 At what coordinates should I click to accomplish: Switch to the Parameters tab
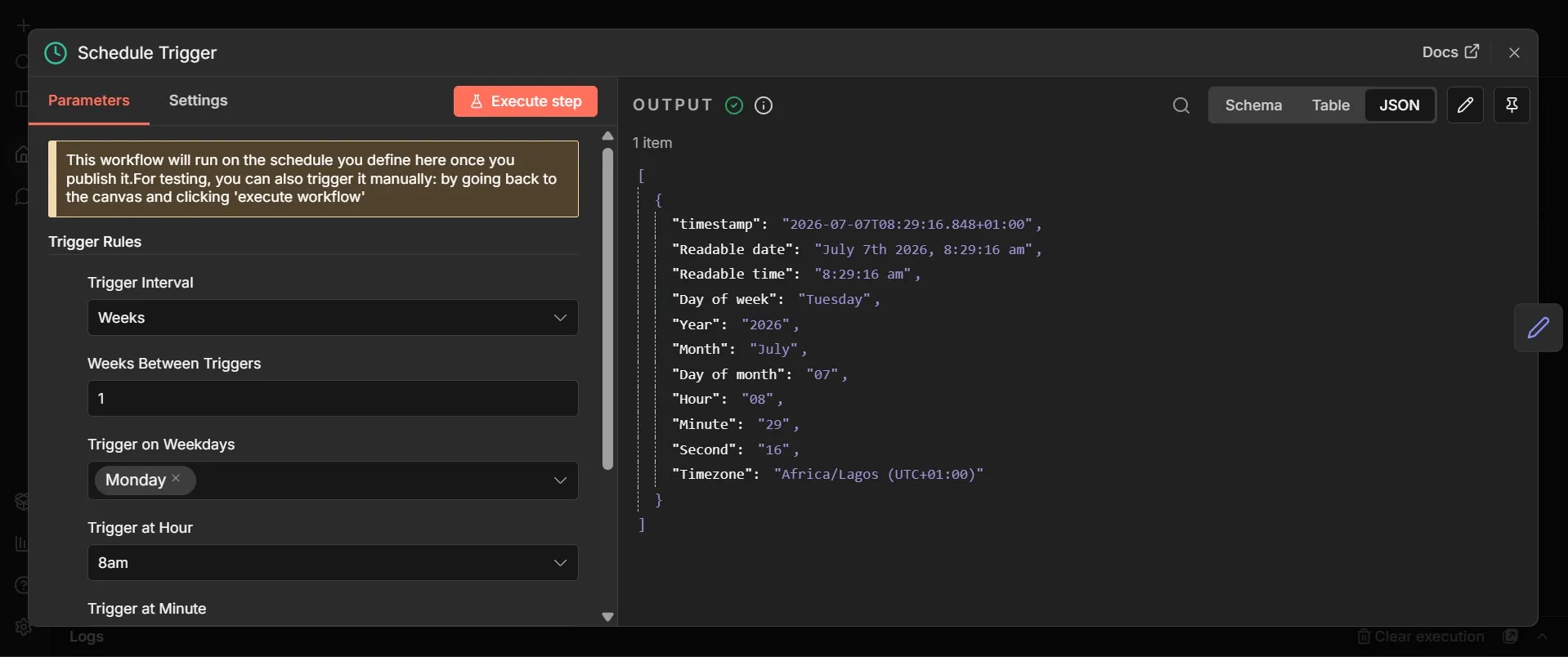[89, 101]
